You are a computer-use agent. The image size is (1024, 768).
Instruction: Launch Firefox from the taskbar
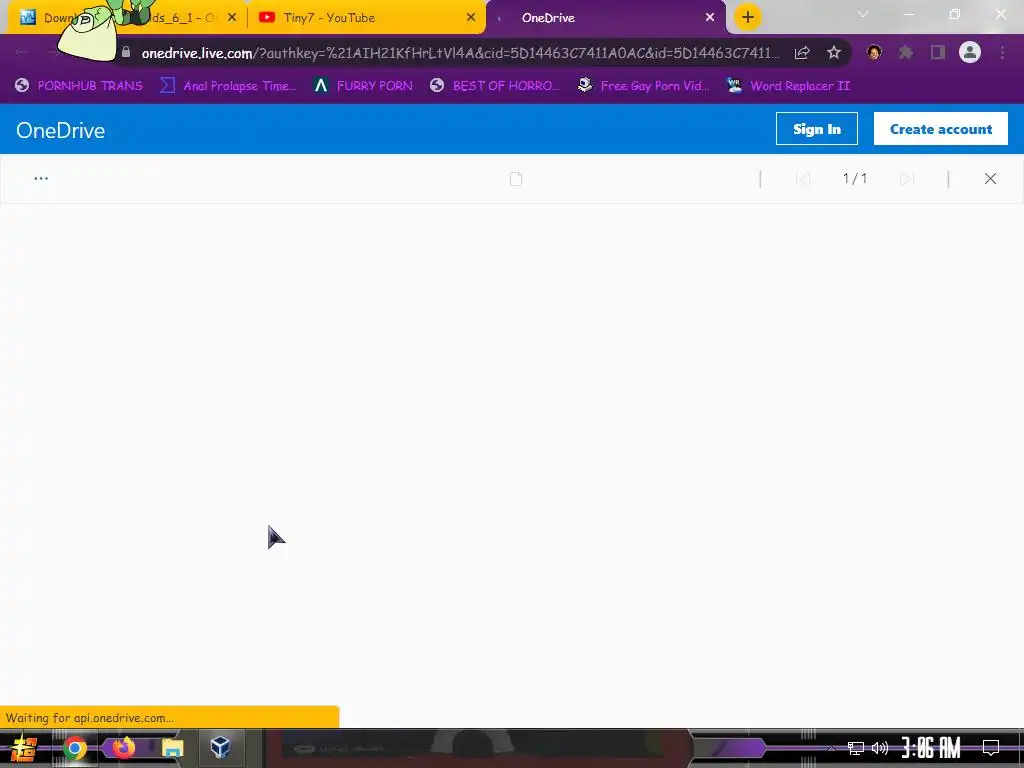[x=123, y=748]
